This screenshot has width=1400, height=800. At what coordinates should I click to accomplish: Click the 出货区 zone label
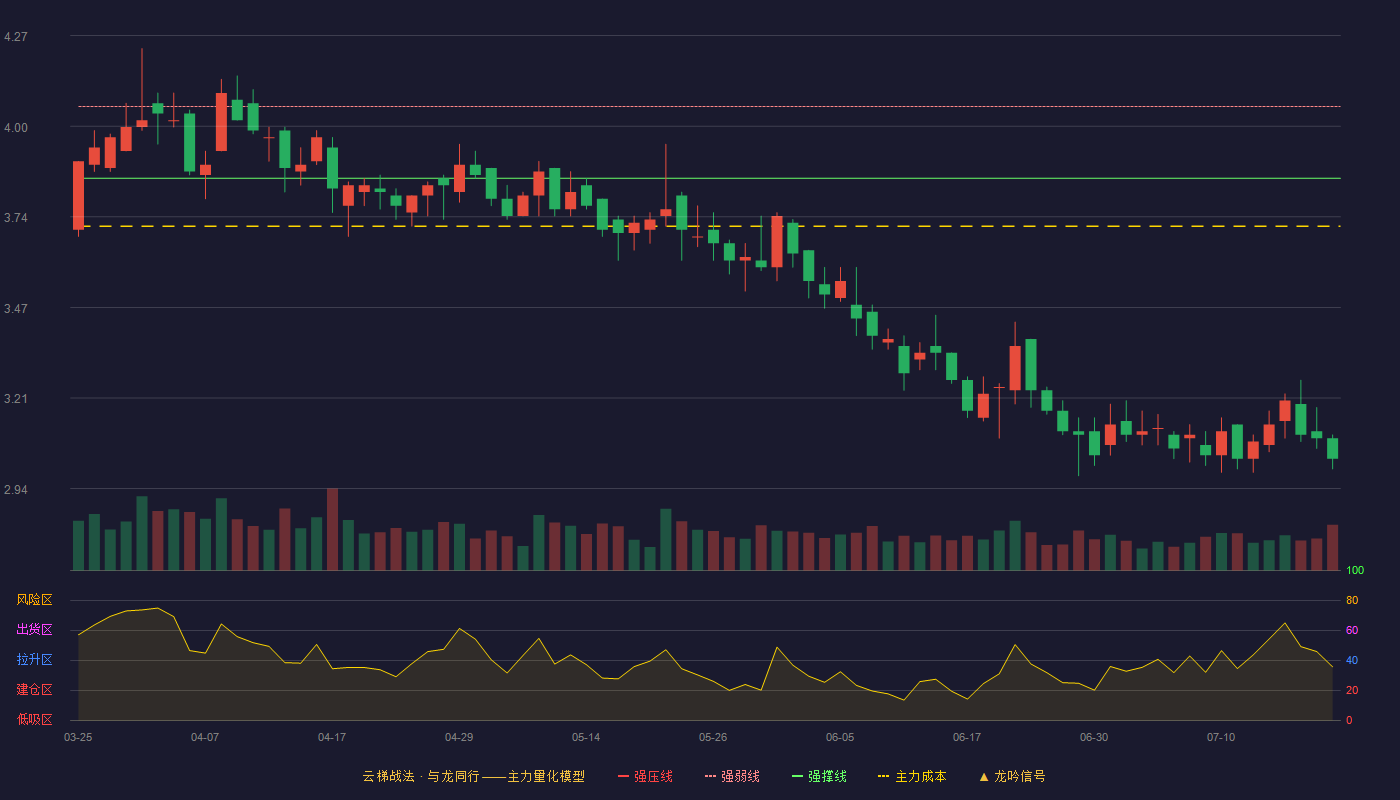34,630
